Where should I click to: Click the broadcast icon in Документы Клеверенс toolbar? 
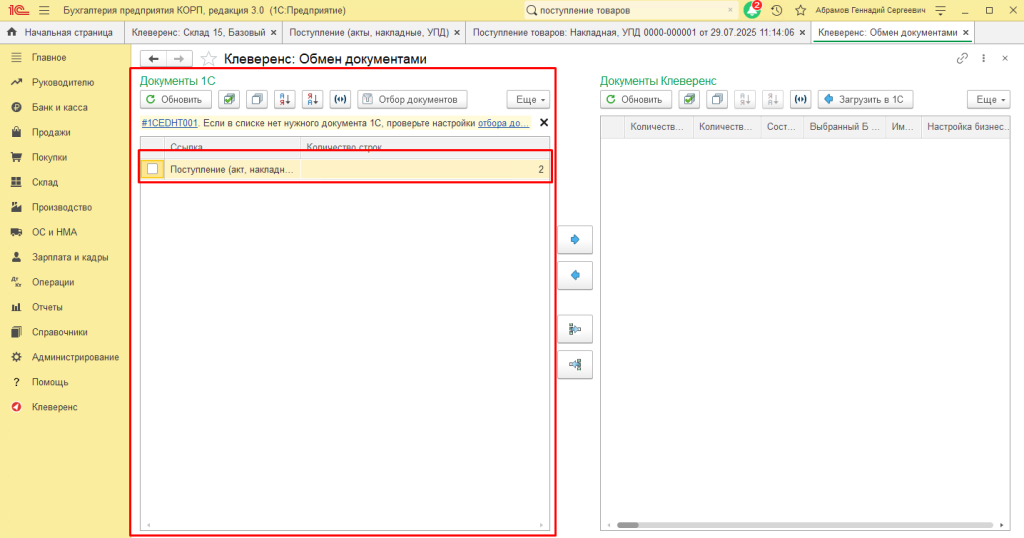(800, 99)
